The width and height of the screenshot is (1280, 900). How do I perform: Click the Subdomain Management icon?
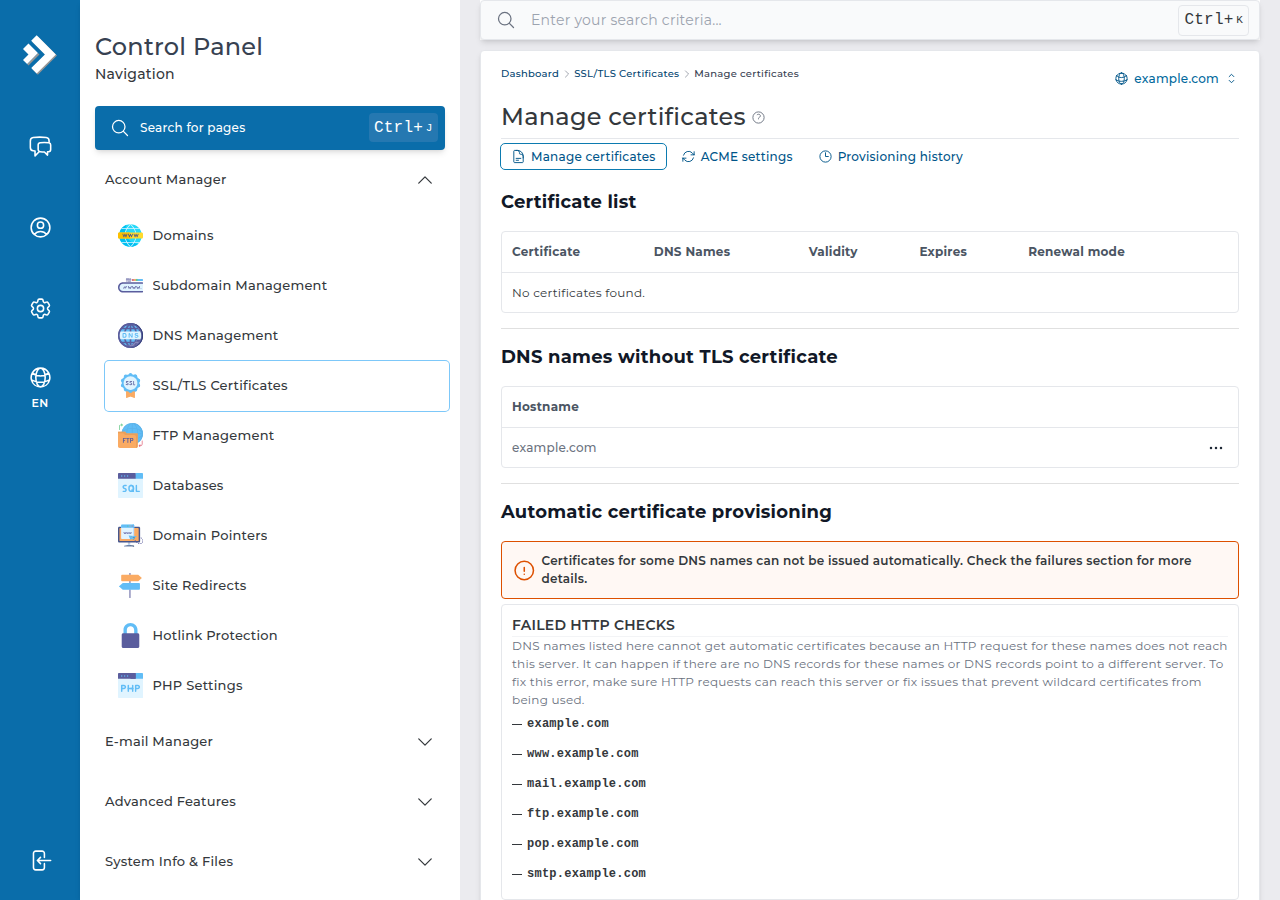(130, 285)
